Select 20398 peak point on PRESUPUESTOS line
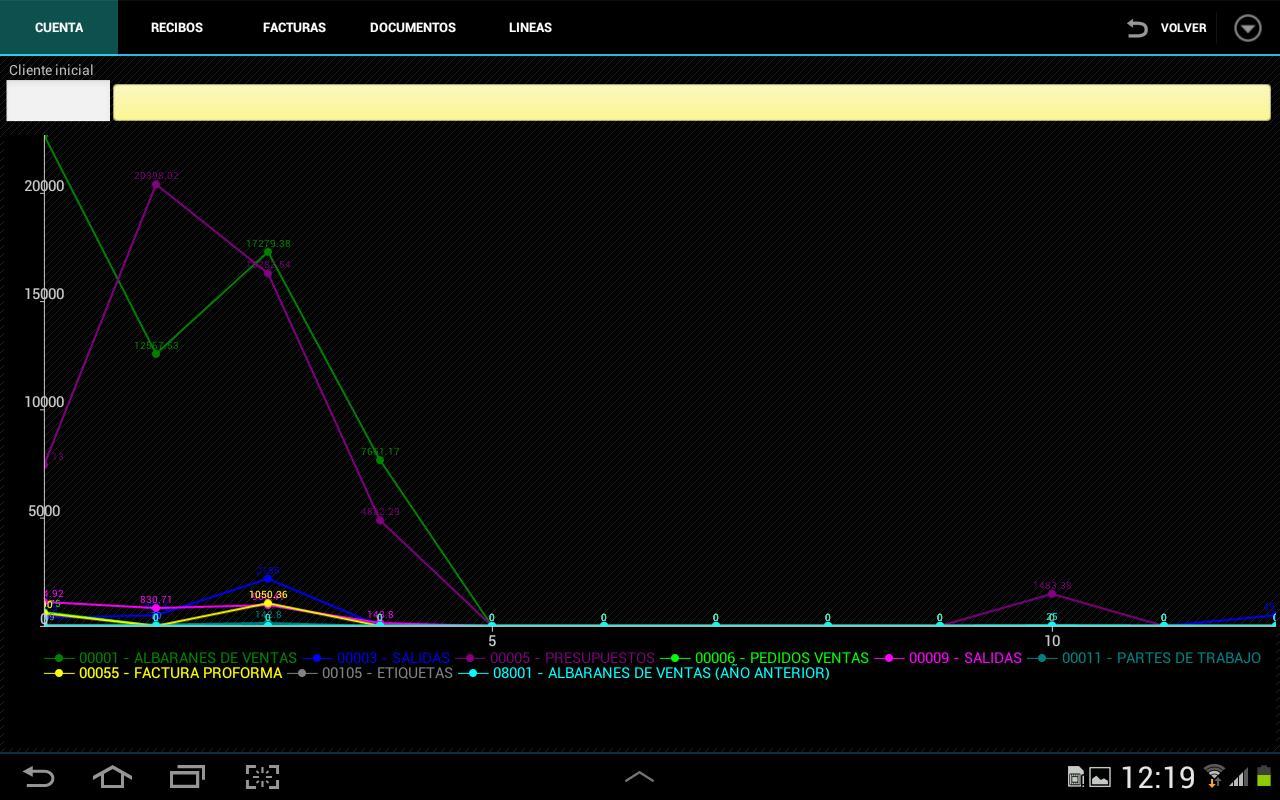1280x800 pixels. click(x=156, y=184)
